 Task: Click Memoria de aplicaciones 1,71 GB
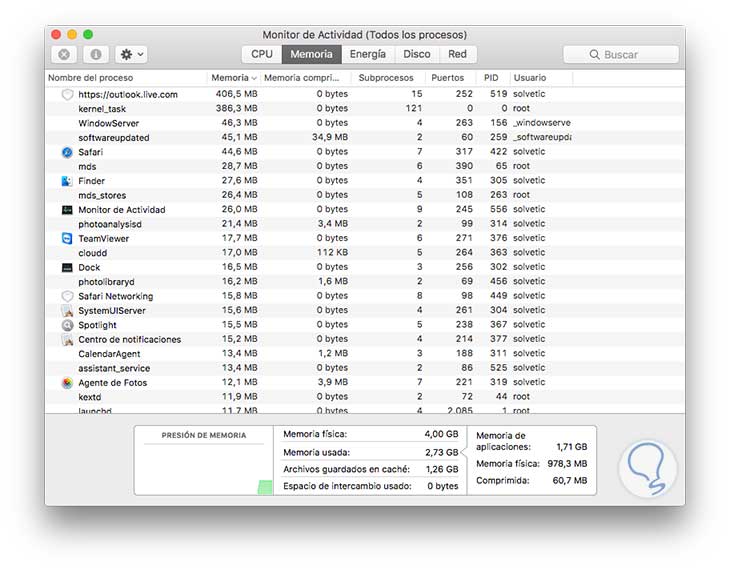(x=531, y=441)
